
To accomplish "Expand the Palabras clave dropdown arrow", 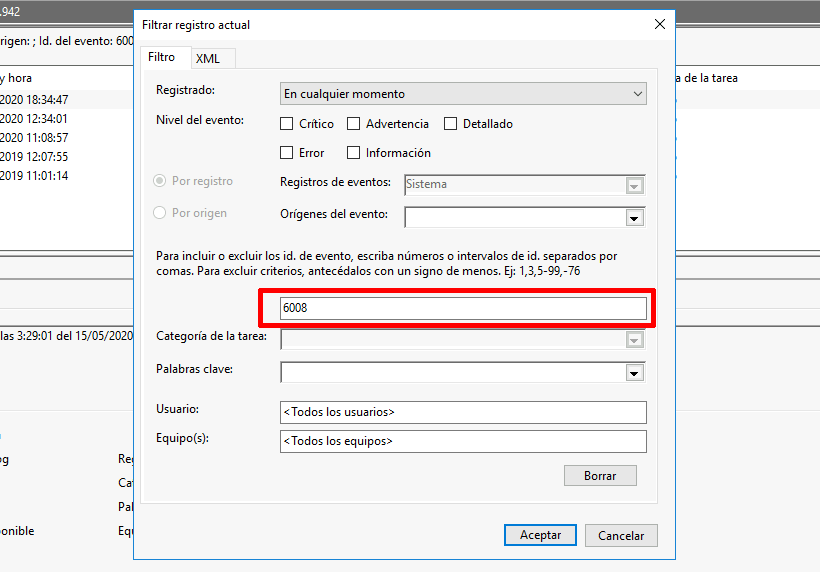I will [x=634, y=372].
